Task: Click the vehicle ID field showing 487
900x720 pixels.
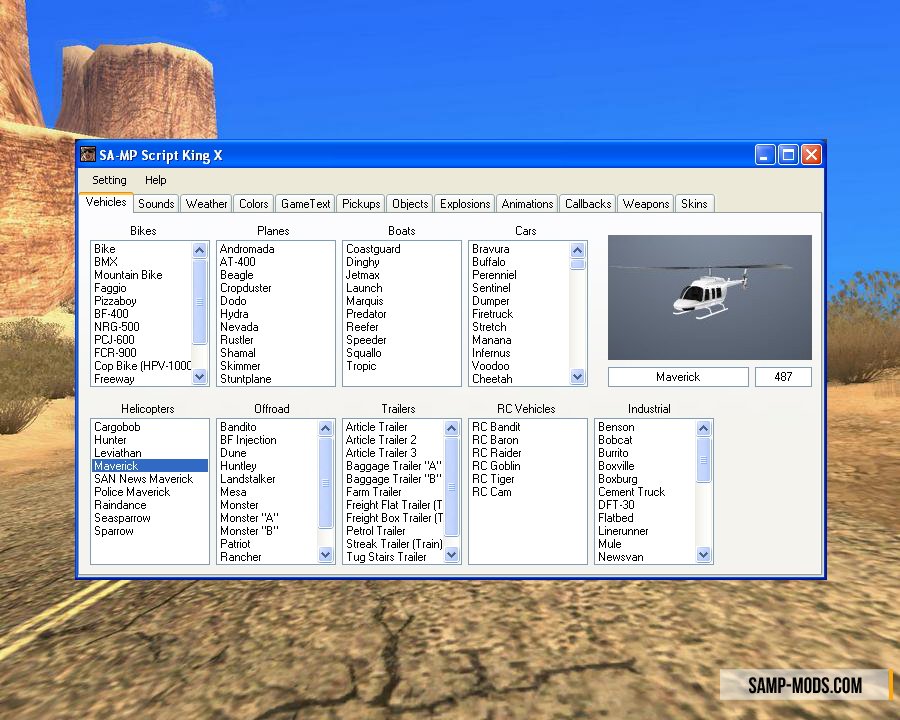Action: coord(783,377)
